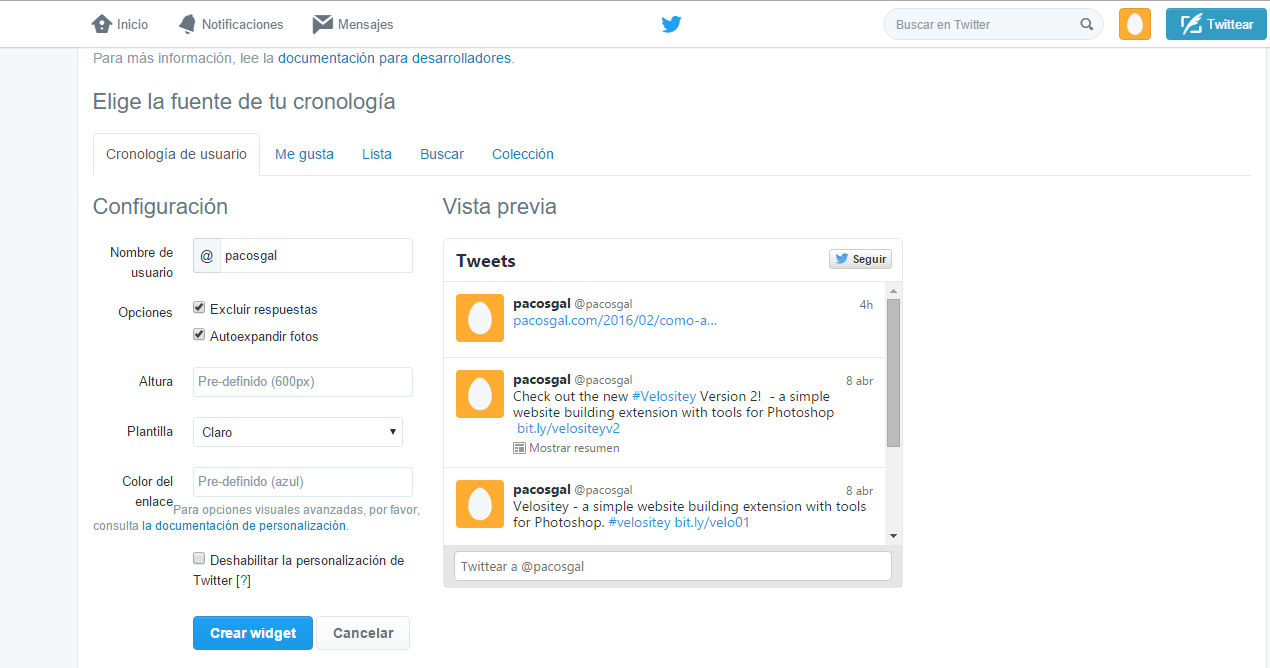Open bit.ly/velositeyv2 link
The height and width of the screenshot is (668, 1270).
[x=569, y=428]
